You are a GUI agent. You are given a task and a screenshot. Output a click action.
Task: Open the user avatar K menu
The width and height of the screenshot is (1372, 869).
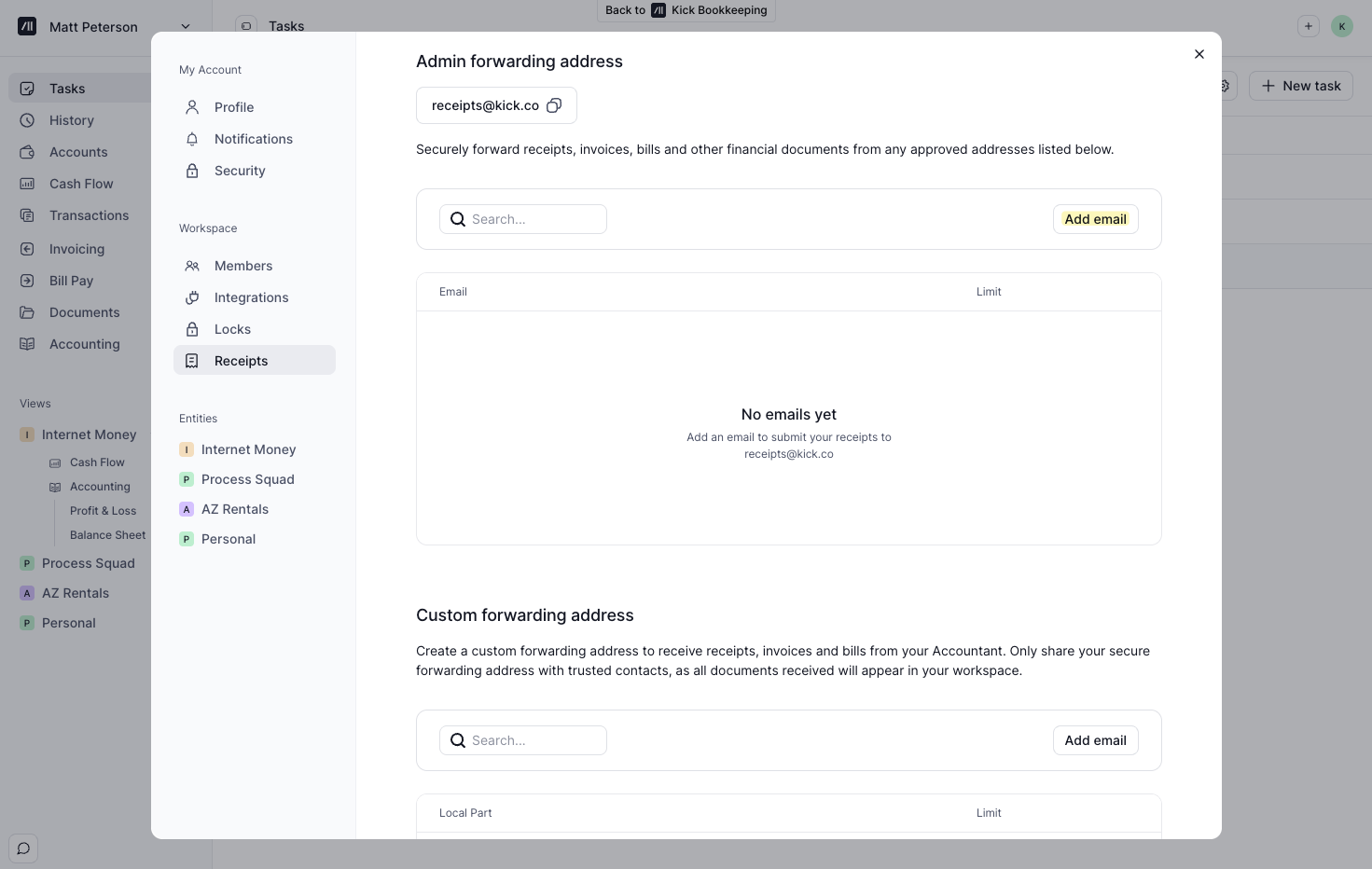(1341, 26)
